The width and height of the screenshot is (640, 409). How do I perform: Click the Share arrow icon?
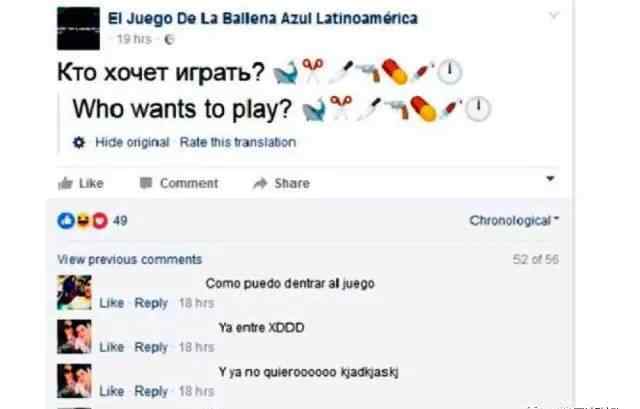pos(260,184)
